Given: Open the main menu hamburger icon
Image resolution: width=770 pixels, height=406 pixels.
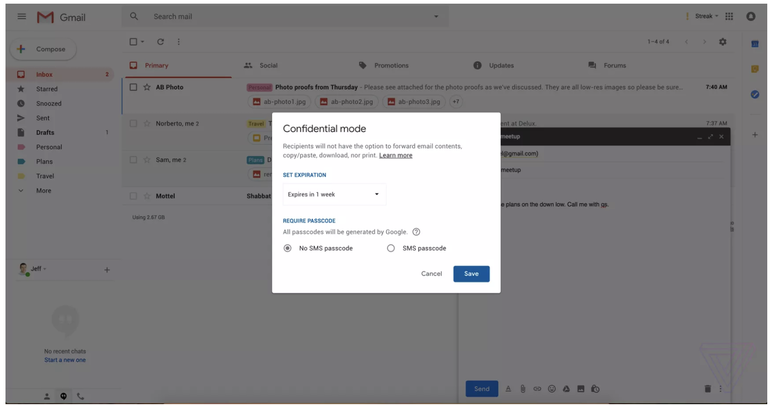Looking at the screenshot, I should pos(21,17).
